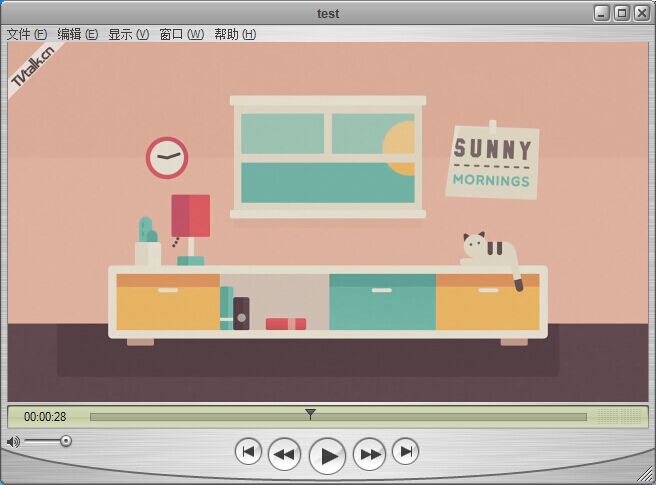This screenshot has height=485, width=656.
Task: Click the 00:00:28 time display
Action: coord(45,417)
